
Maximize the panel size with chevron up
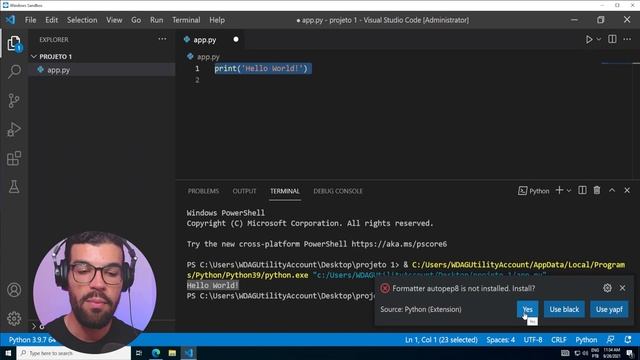coord(612,190)
